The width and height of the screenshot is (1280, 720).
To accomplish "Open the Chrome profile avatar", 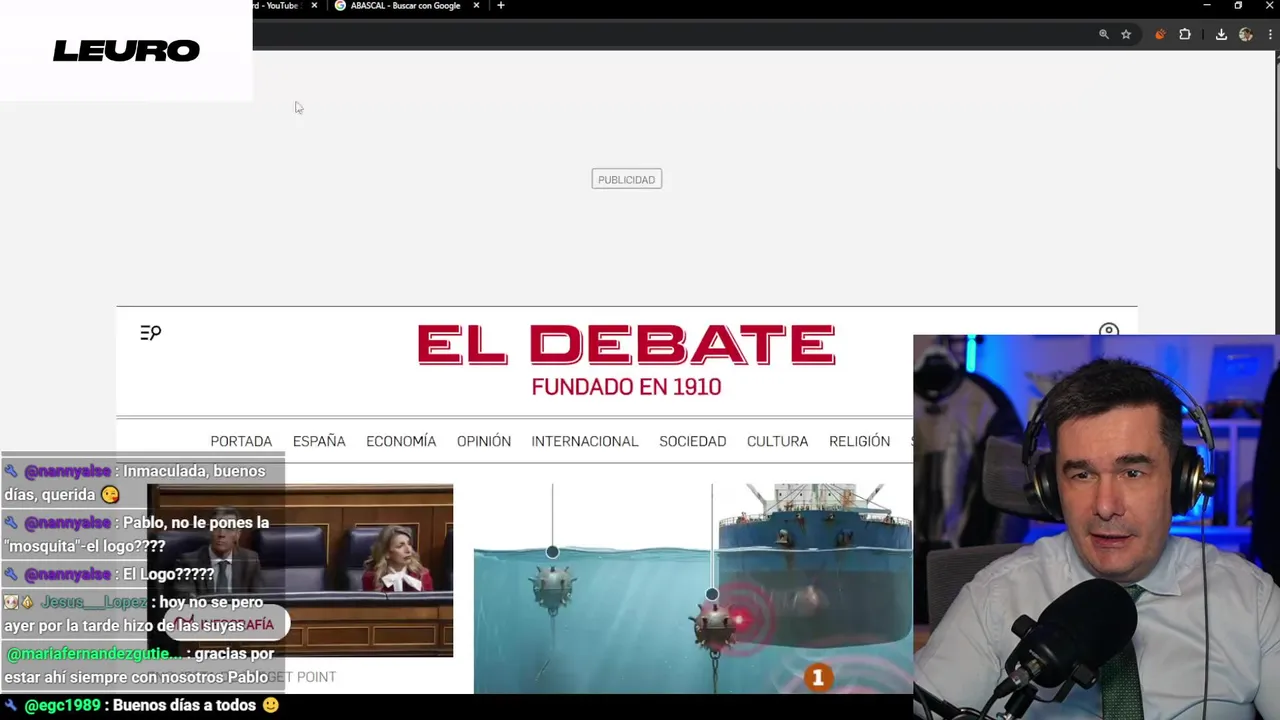I will [x=1245, y=34].
